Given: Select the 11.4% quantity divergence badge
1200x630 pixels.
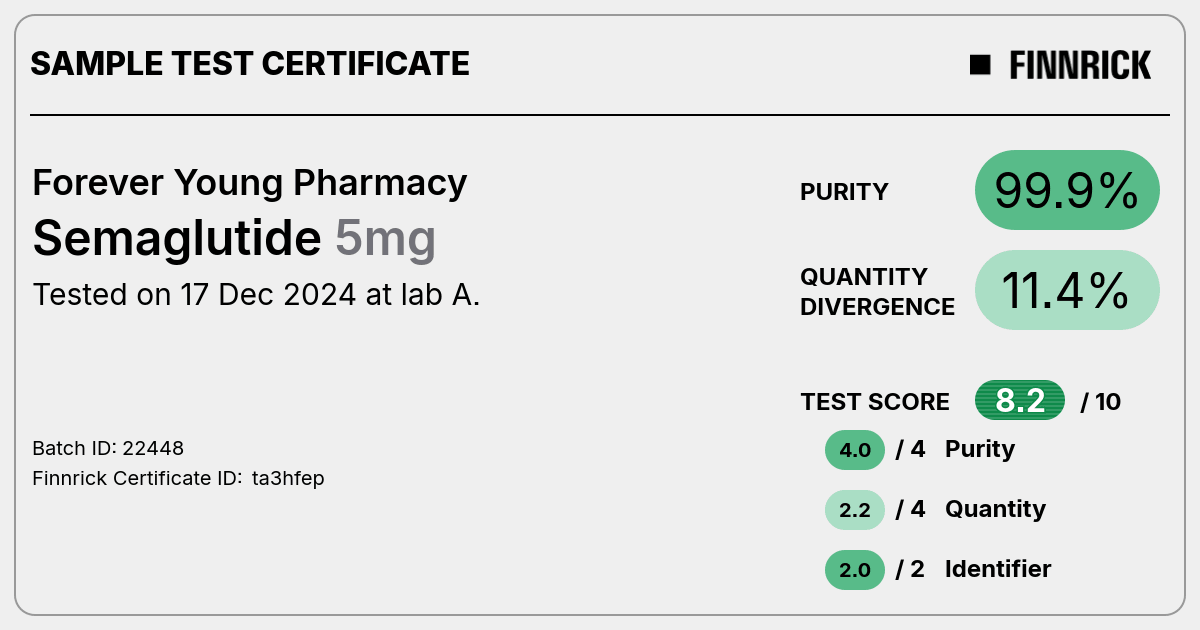Looking at the screenshot, I should pyautogui.click(x=1067, y=290).
